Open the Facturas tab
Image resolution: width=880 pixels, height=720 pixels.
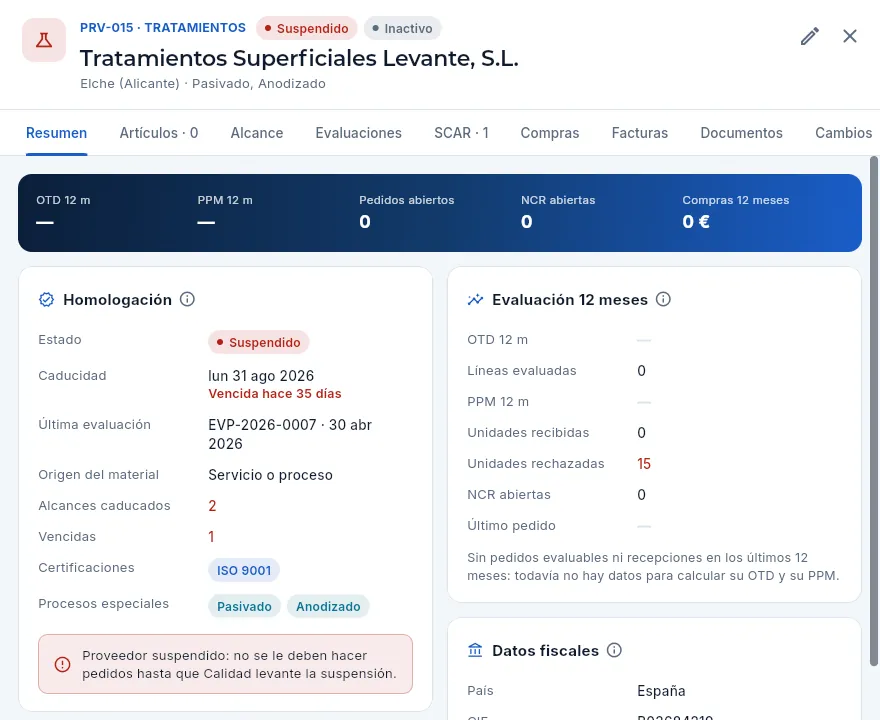coord(640,133)
